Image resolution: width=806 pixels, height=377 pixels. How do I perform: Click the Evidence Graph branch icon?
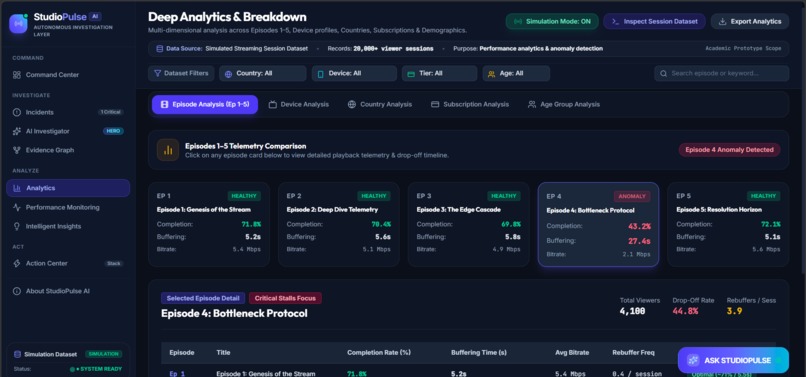click(16, 150)
